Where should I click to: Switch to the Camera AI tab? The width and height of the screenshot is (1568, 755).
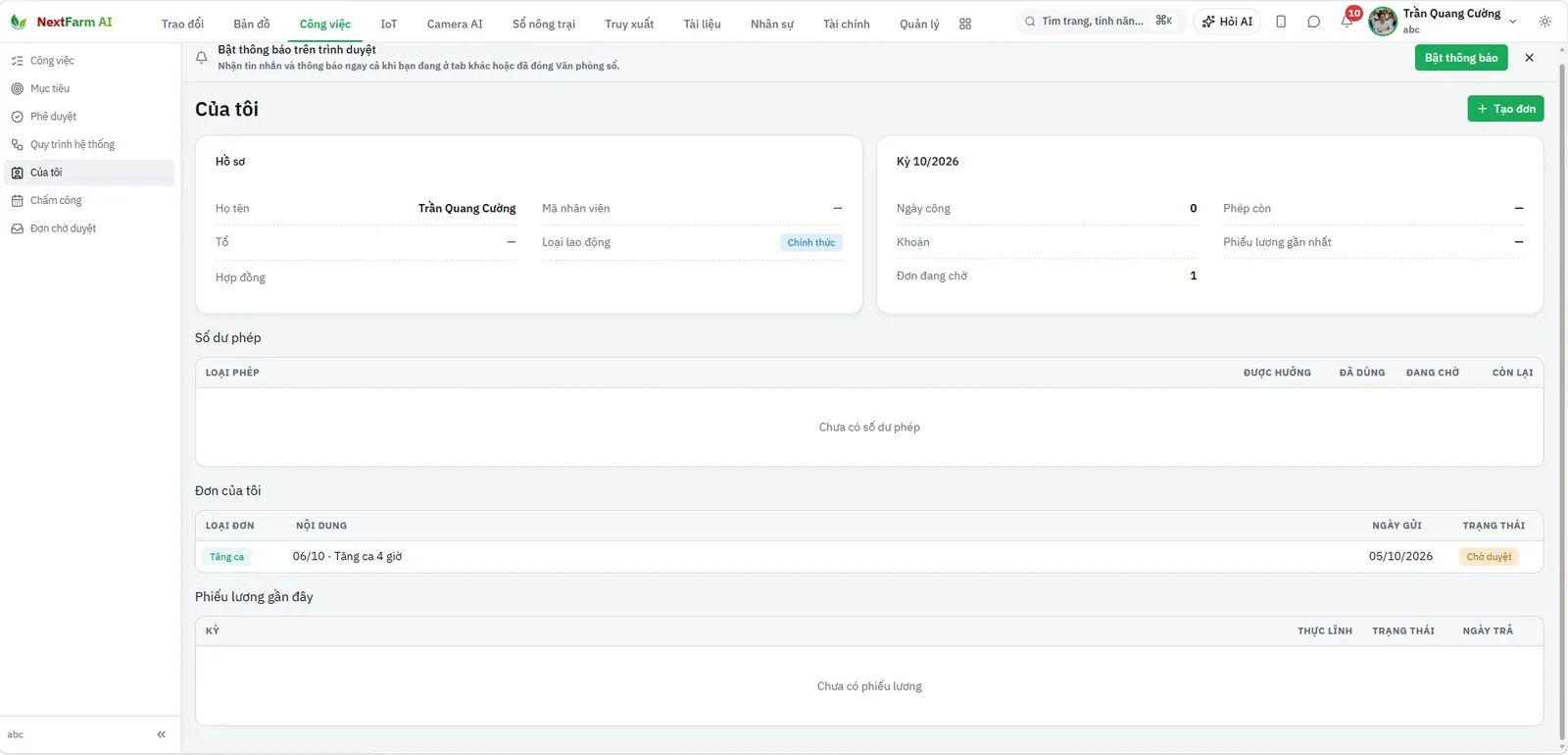click(455, 24)
